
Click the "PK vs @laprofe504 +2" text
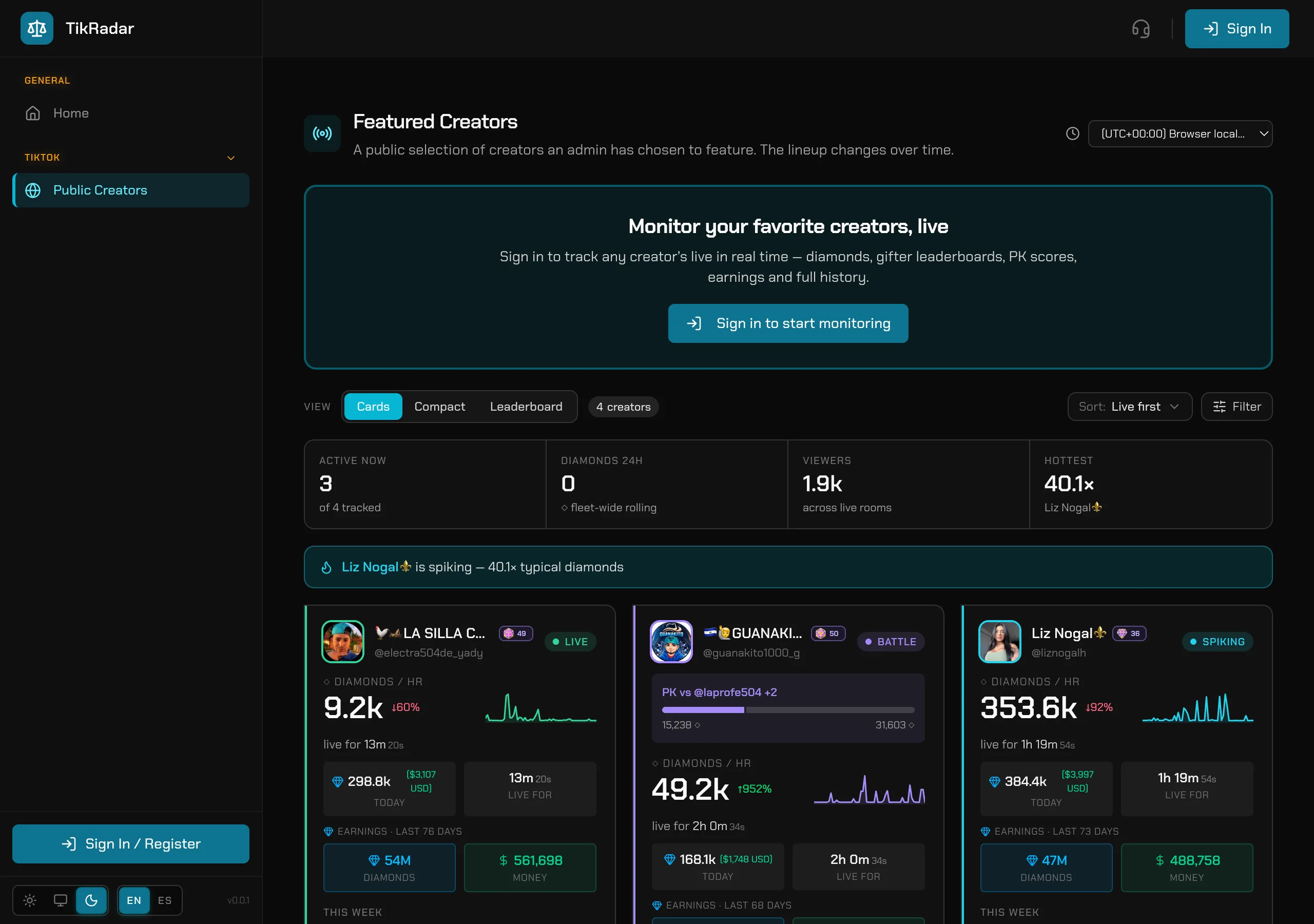click(x=720, y=692)
